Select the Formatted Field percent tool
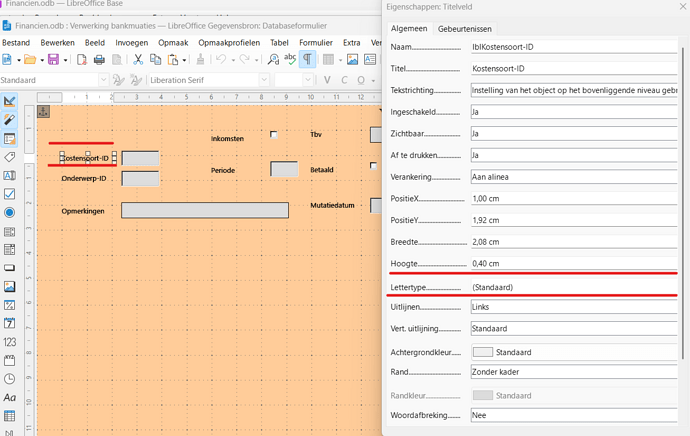The height and width of the screenshot is (436, 690). [x=9, y=305]
